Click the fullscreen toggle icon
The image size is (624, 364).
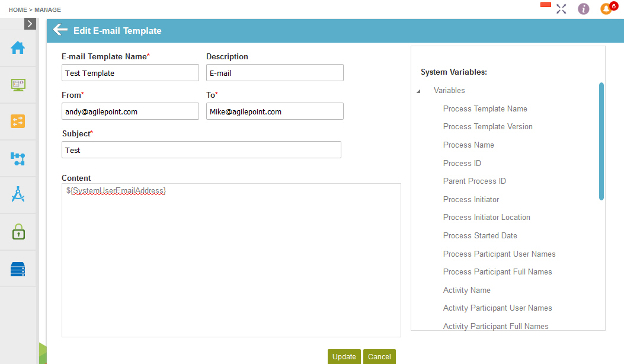coord(561,9)
